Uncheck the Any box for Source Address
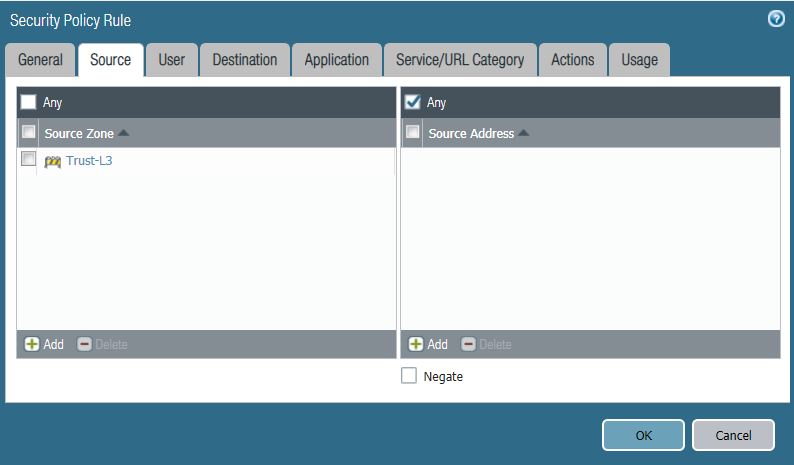The width and height of the screenshot is (794, 465). tap(413, 102)
